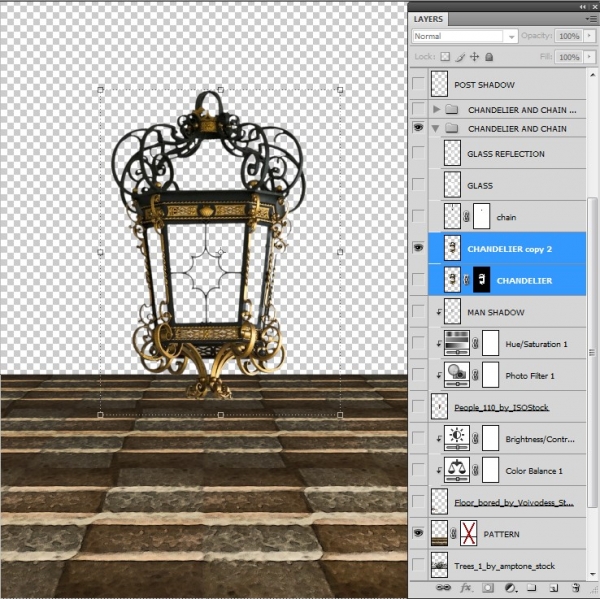
Task: Select CHANDELIER copy 2 layer thumbnail
Action: click(x=452, y=248)
